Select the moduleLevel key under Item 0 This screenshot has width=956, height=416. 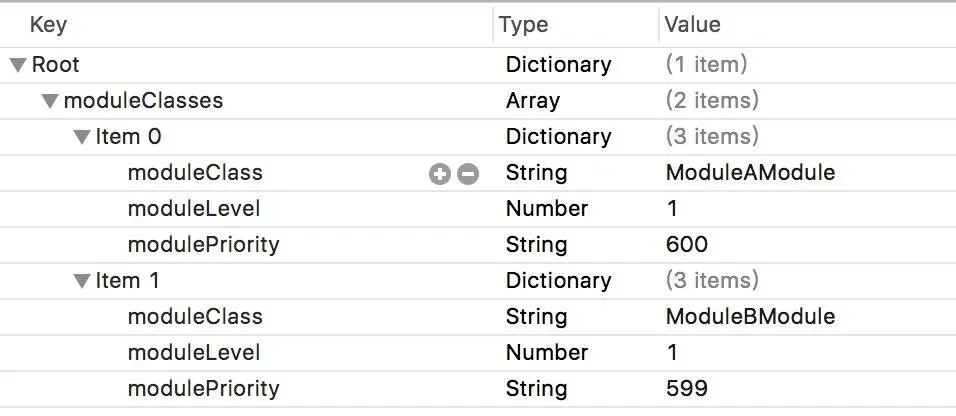pyautogui.click(x=194, y=209)
